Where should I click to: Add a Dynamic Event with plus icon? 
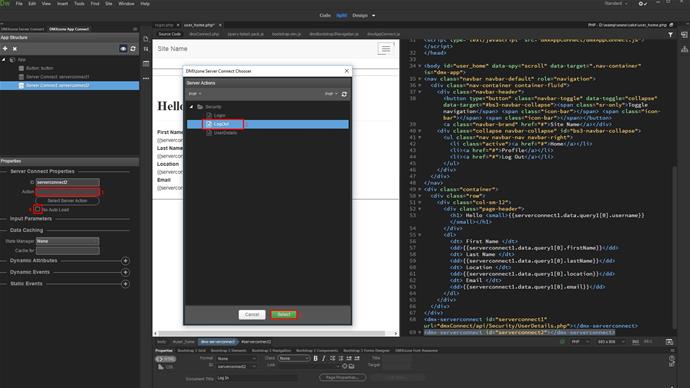pyautogui.click(x=125, y=272)
